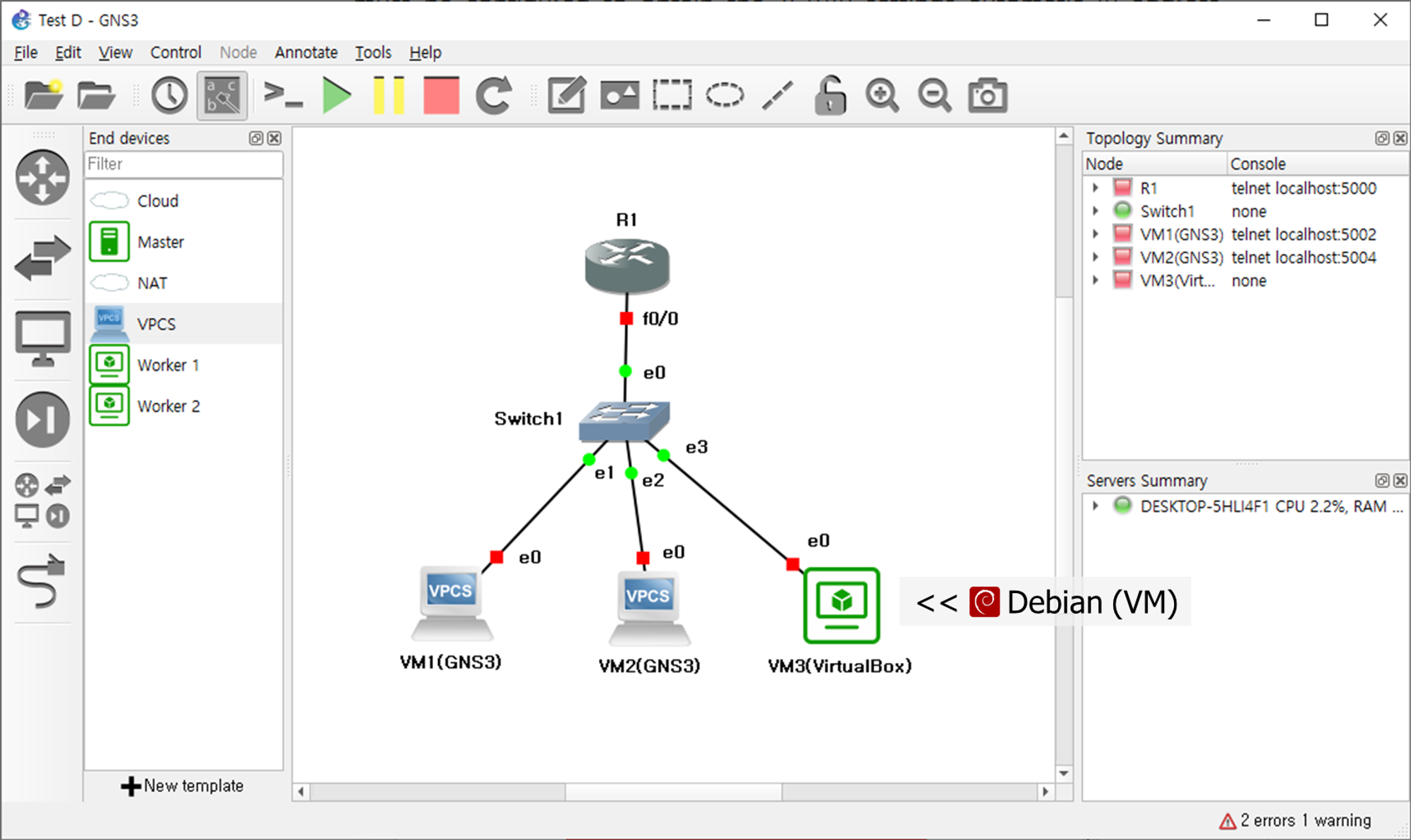The height and width of the screenshot is (840, 1411).
Task: Open the snapshot manager clock icon
Action: pyautogui.click(x=169, y=95)
